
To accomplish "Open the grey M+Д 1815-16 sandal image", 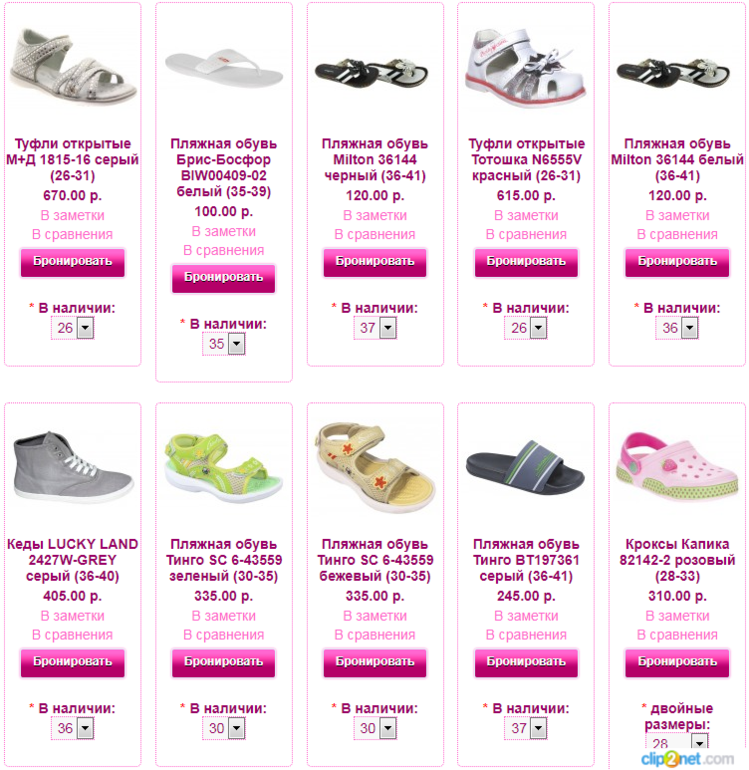I will point(73,67).
